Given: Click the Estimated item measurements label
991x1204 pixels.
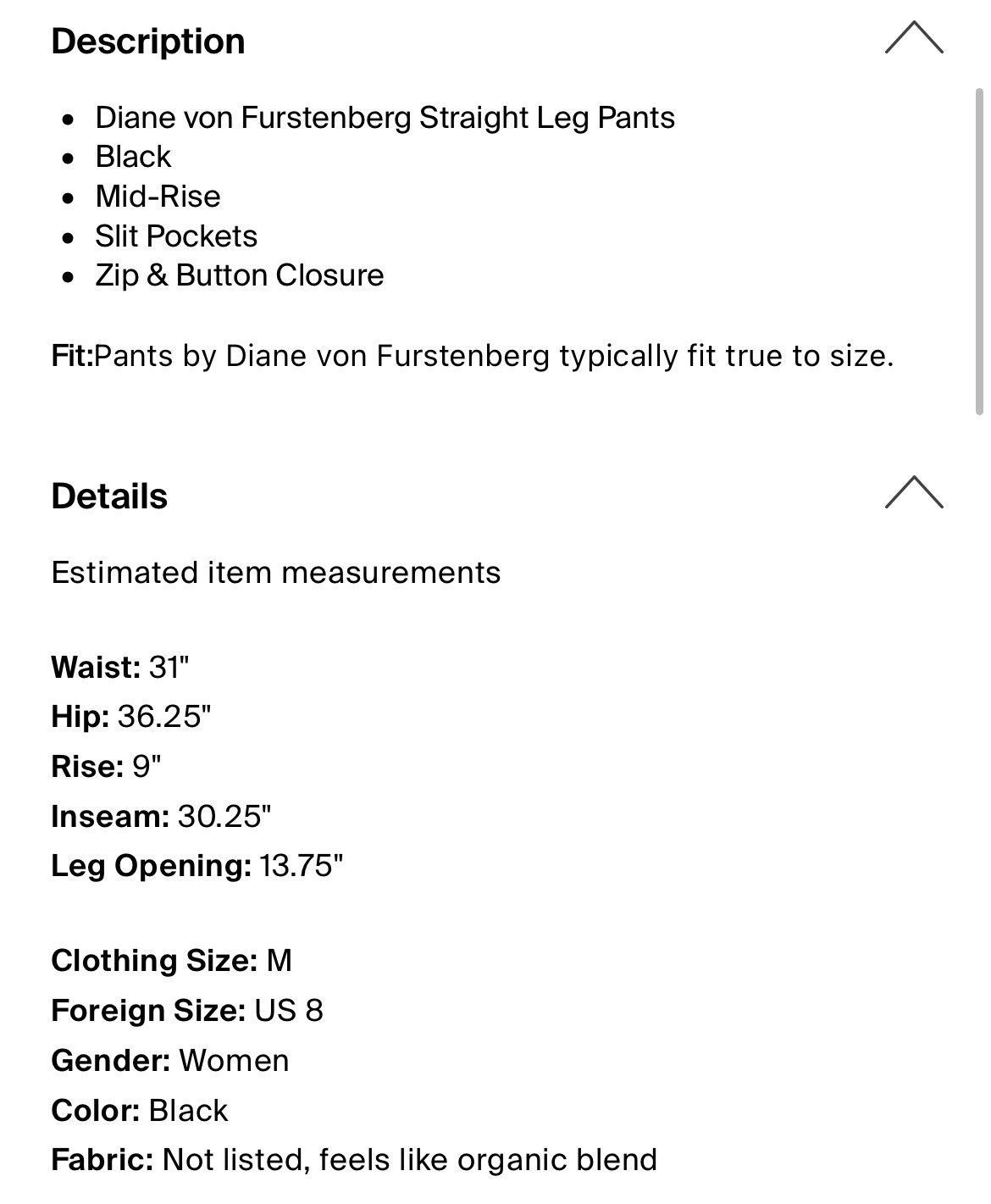Looking at the screenshot, I should (275, 573).
